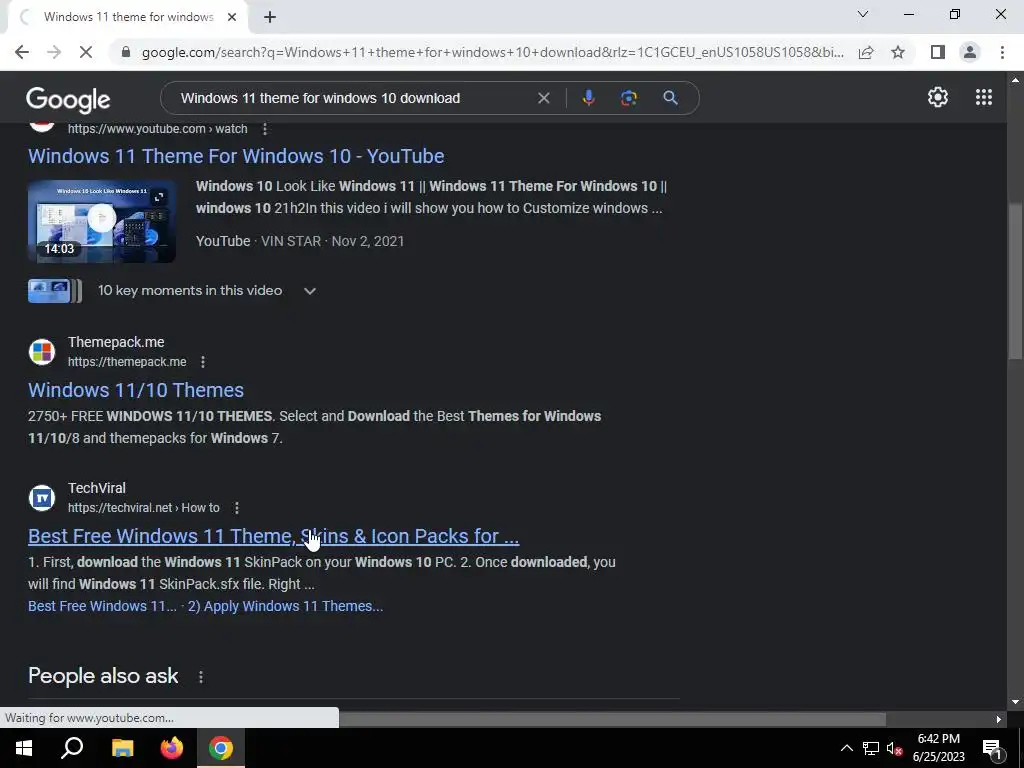Play the 14:03 video thumbnail
The width and height of the screenshot is (1024, 768).
[102, 221]
